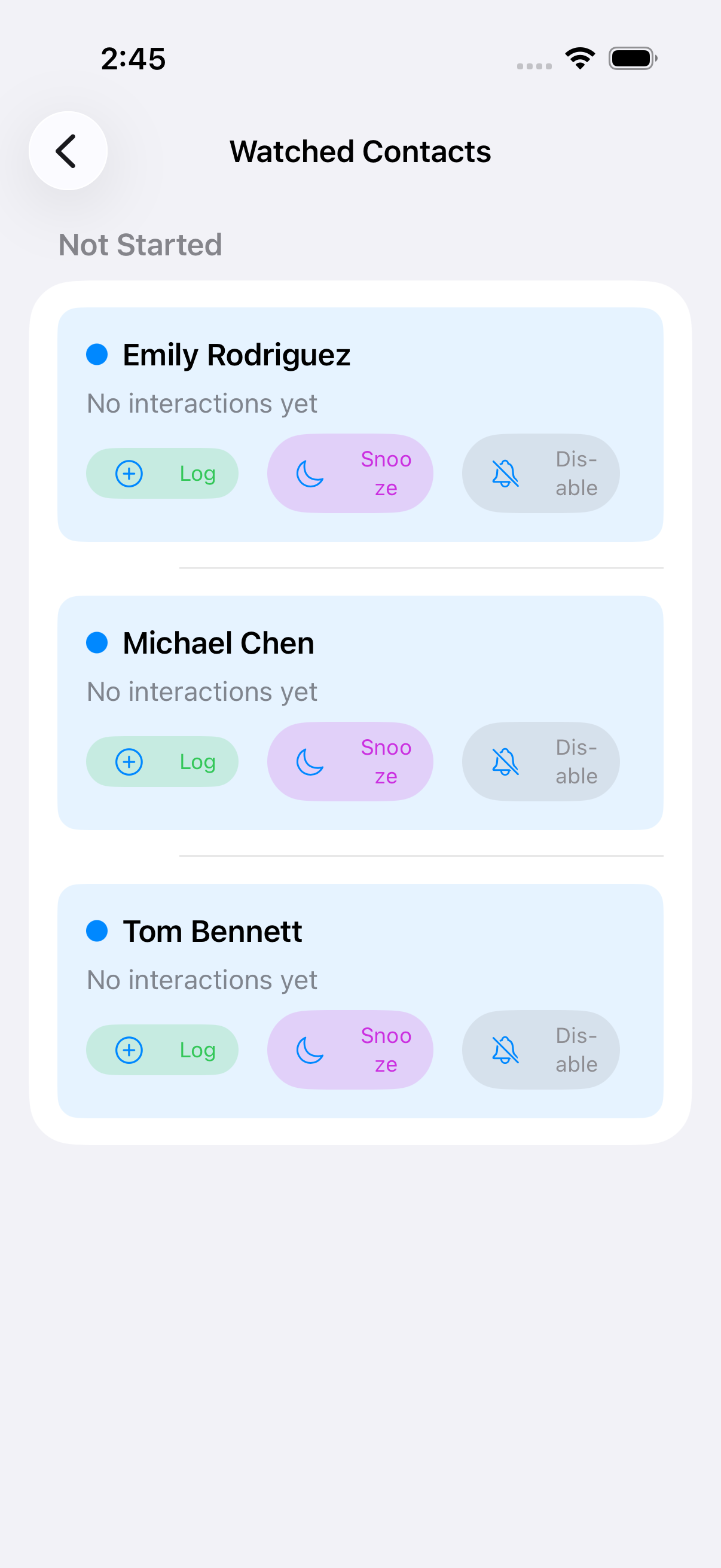This screenshot has width=721, height=1568.
Task: Collapse the Not Started section
Action: click(139, 245)
